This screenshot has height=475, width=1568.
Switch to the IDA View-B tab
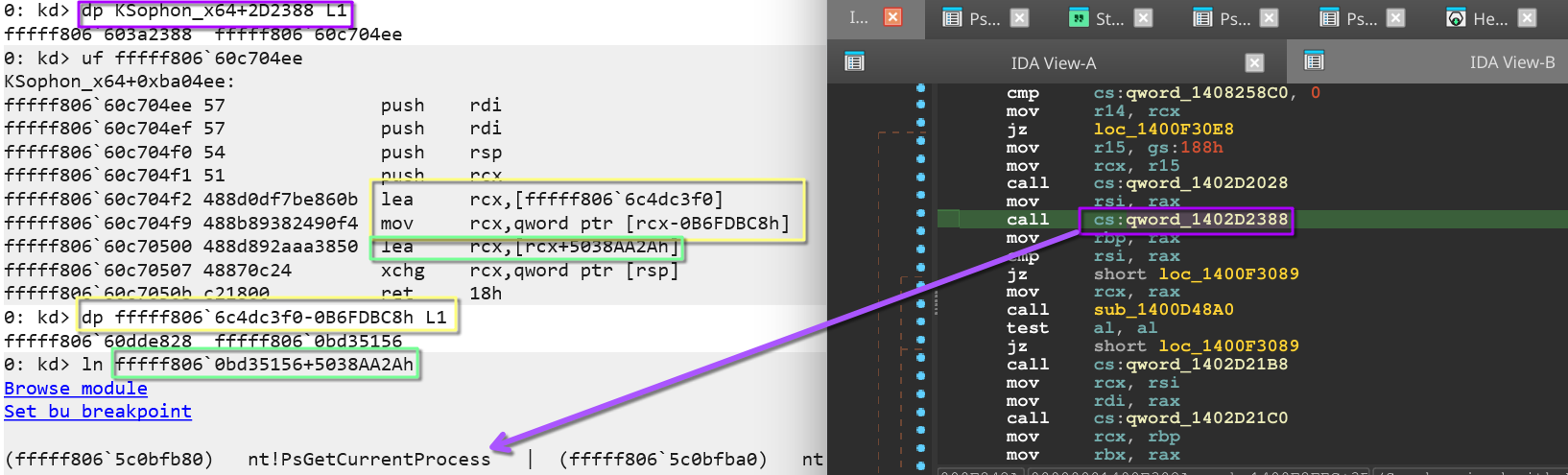(1511, 62)
